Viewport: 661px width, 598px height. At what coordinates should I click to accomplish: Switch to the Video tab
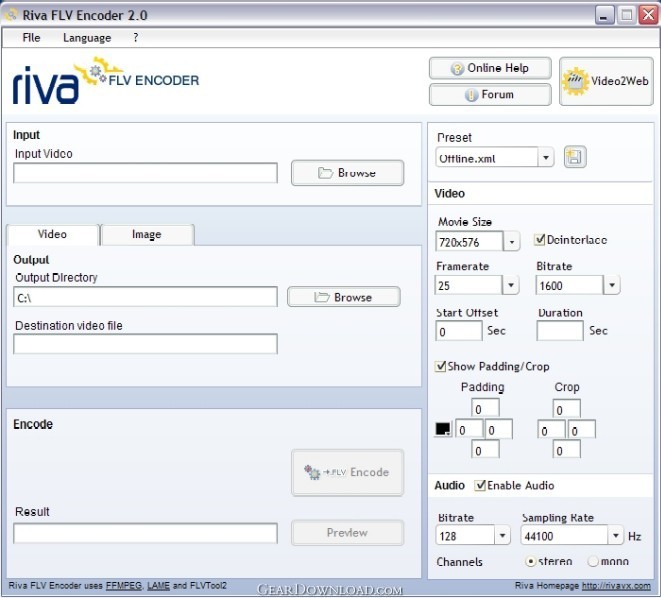point(53,234)
